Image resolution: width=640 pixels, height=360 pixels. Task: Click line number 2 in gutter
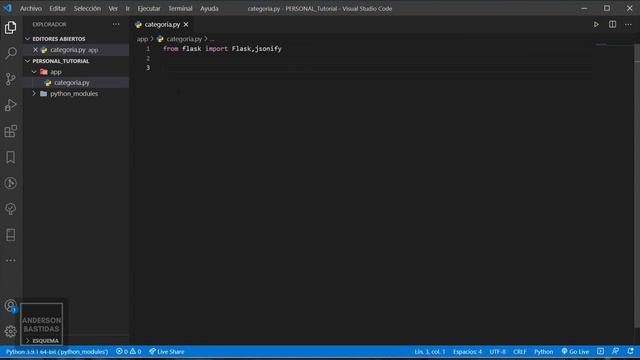(148, 58)
